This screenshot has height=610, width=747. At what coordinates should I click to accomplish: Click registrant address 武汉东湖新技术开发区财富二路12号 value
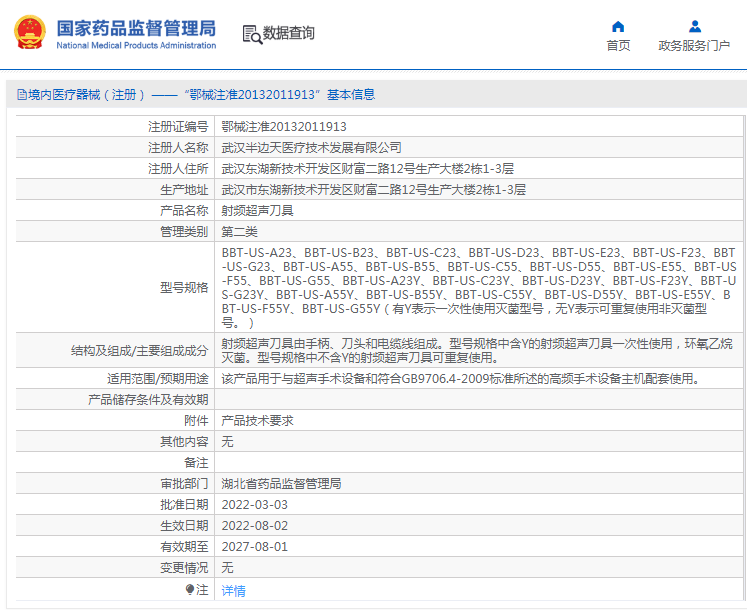(x=367, y=169)
